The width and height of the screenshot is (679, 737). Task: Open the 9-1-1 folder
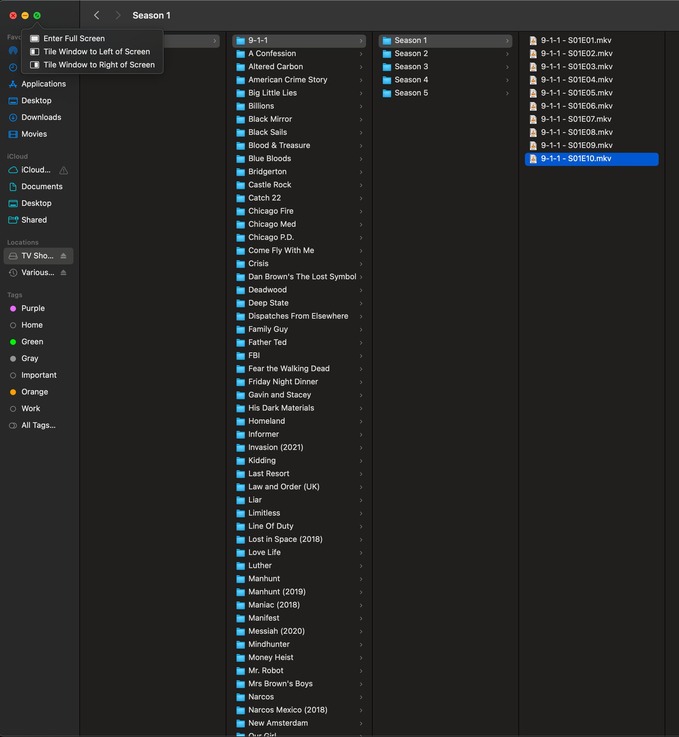(x=299, y=40)
